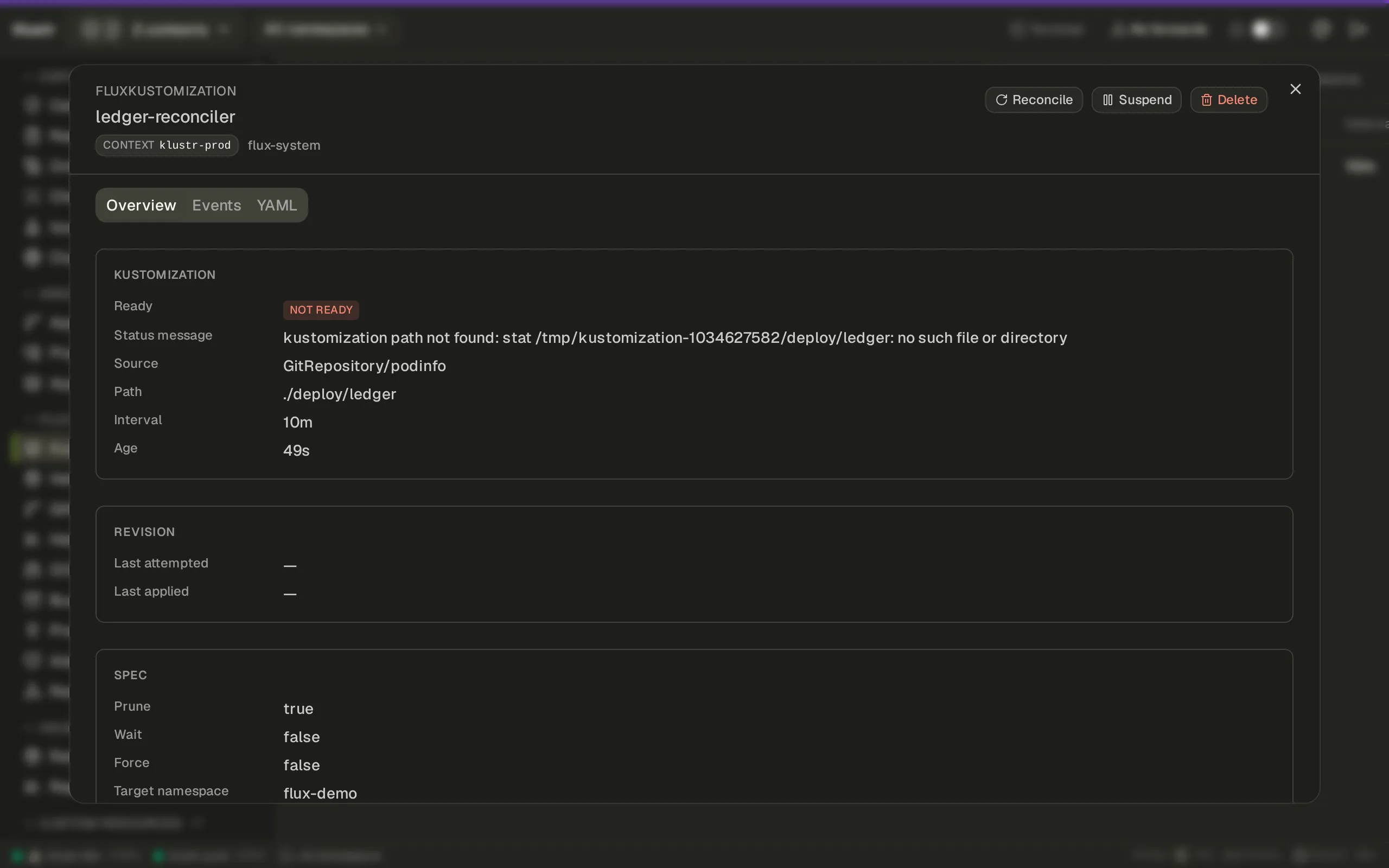Click the flux-demo target namespace value
This screenshot has width=1389, height=868.
click(x=320, y=793)
